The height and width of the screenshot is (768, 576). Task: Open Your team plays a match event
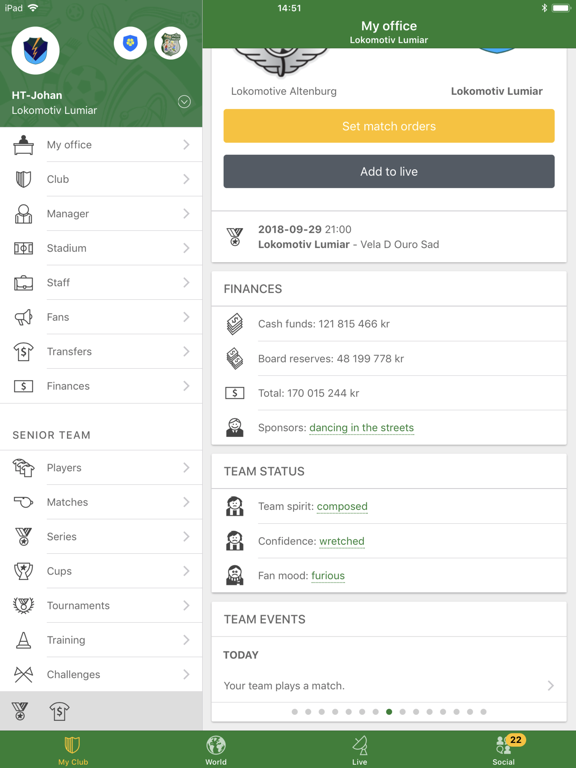point(389,686)
